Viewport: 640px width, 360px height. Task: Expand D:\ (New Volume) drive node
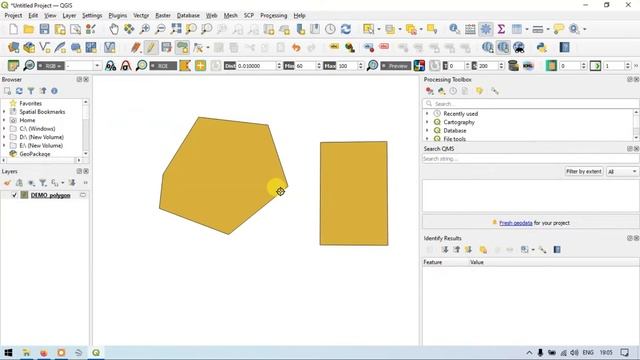click(x=4, y=137)
